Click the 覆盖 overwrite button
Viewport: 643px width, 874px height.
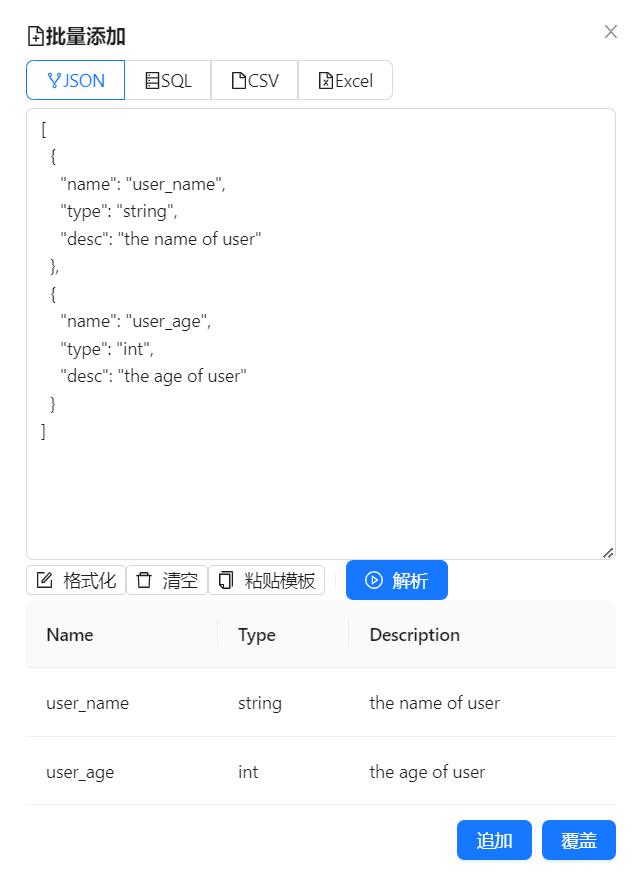pos(579,841)
